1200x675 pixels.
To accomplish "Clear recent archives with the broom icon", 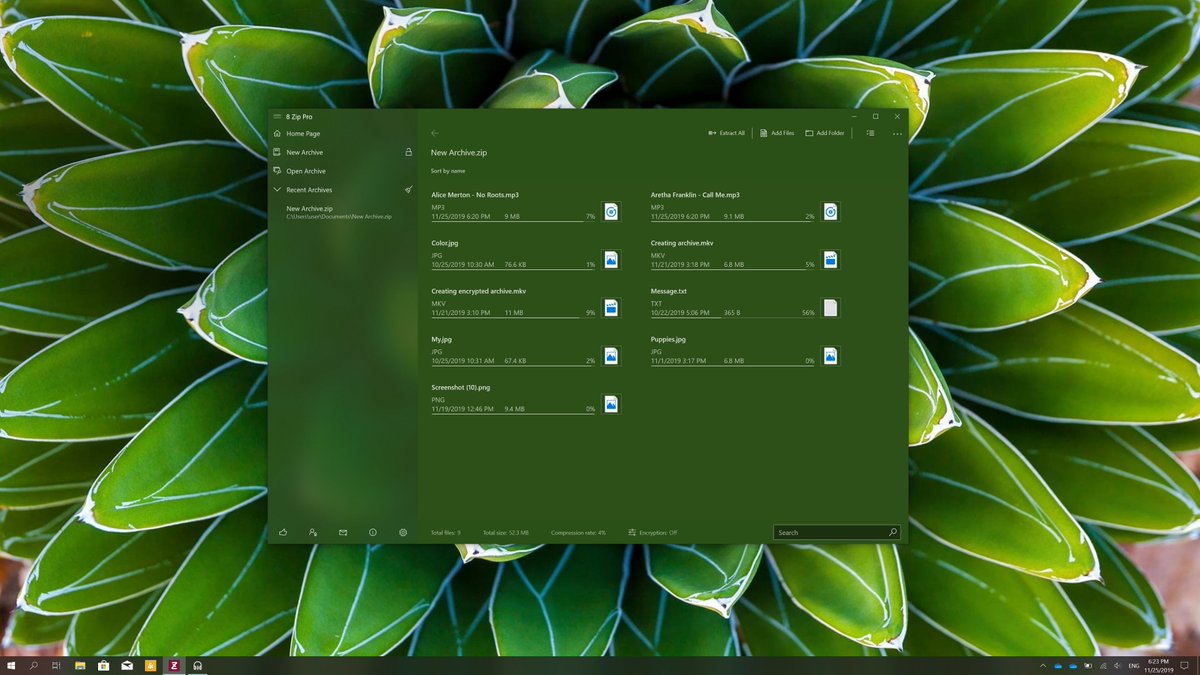I will (x=408, y=189).
